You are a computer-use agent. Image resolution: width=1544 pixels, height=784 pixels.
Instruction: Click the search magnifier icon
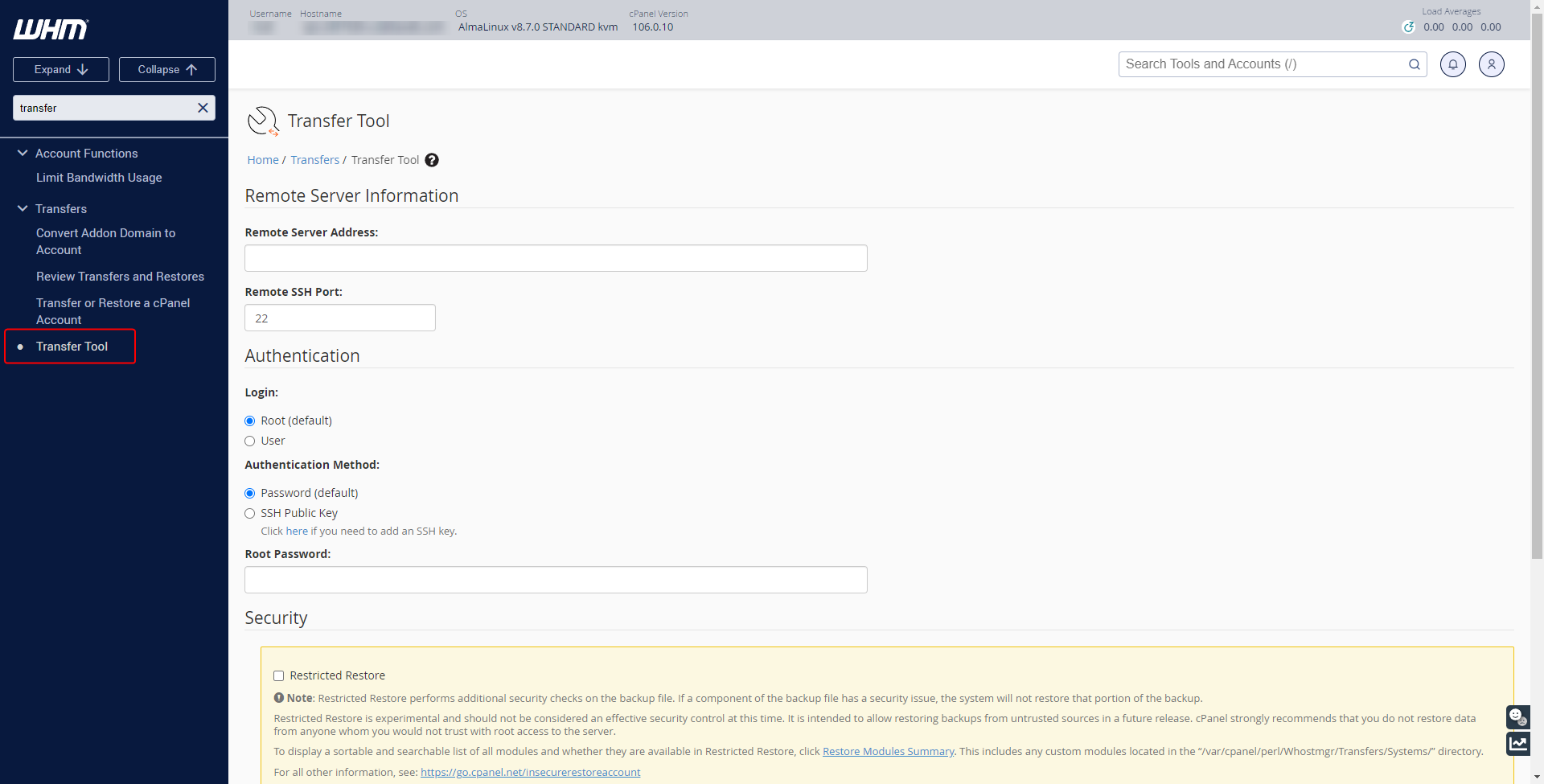click(1414, 64)
